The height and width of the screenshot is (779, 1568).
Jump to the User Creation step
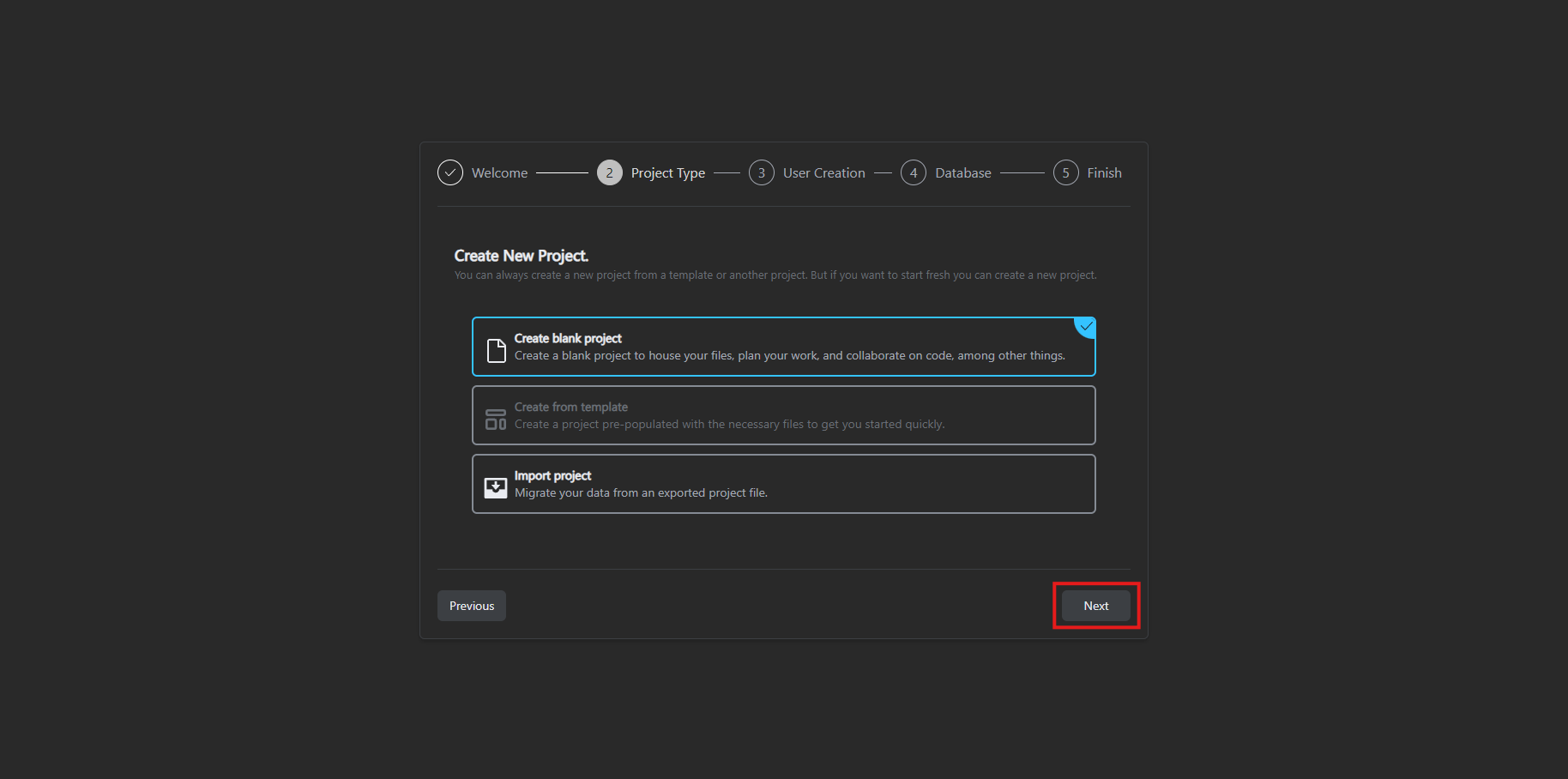823,173
